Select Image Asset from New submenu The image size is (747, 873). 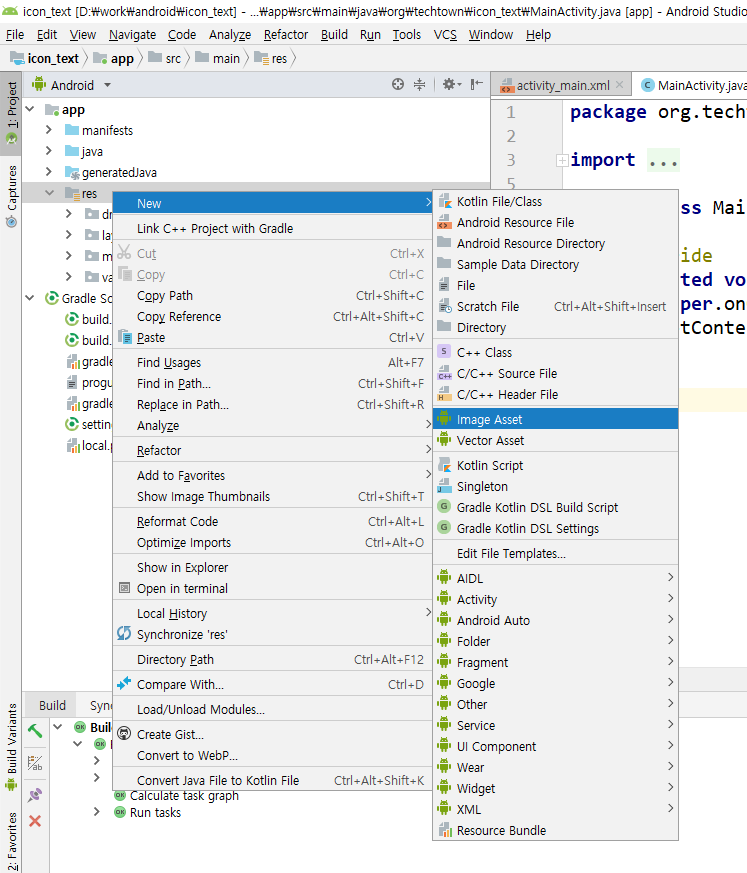click(x=555, y=419)
